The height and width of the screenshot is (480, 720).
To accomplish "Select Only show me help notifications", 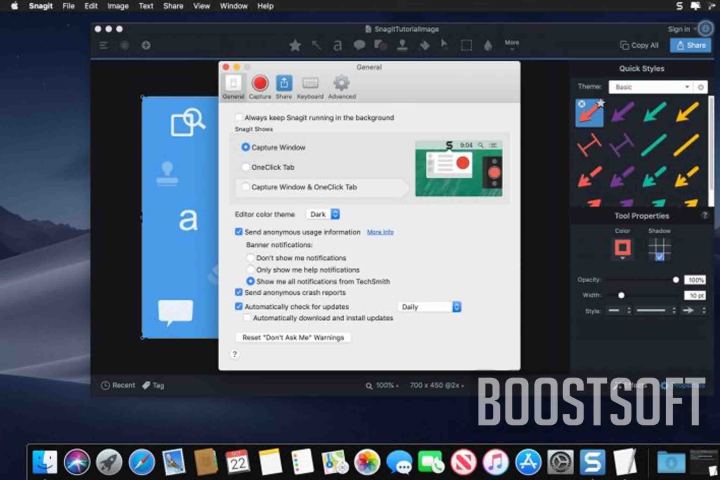I will coord(250,270).
